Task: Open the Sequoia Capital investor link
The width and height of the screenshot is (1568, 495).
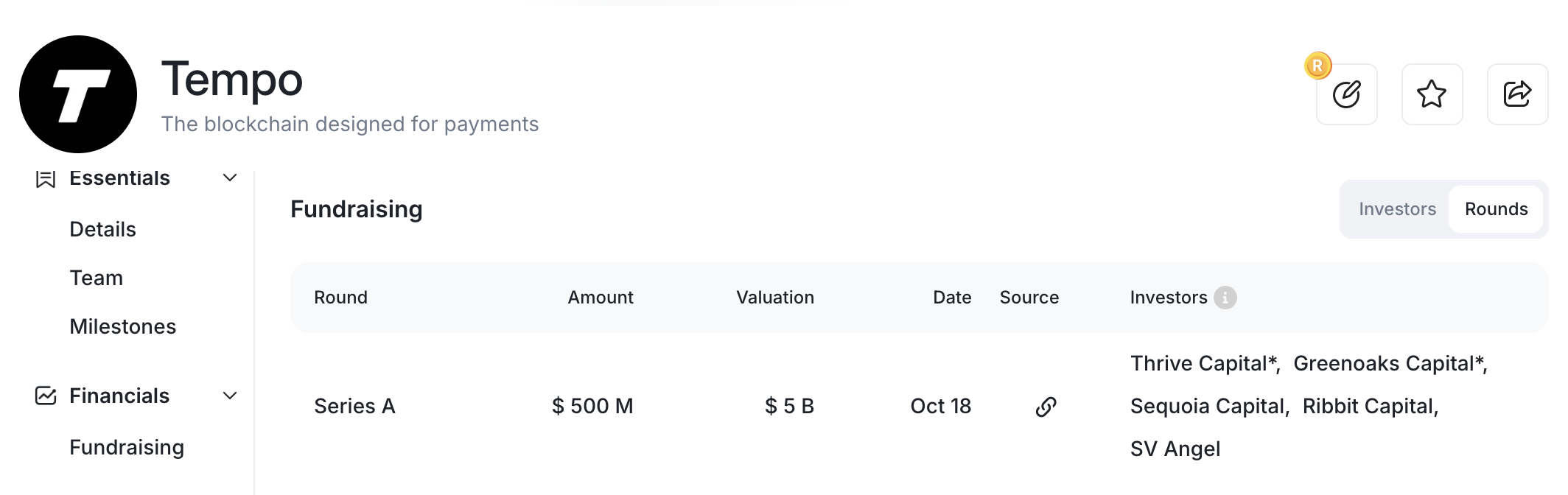Action: (x=1208, y=407)
